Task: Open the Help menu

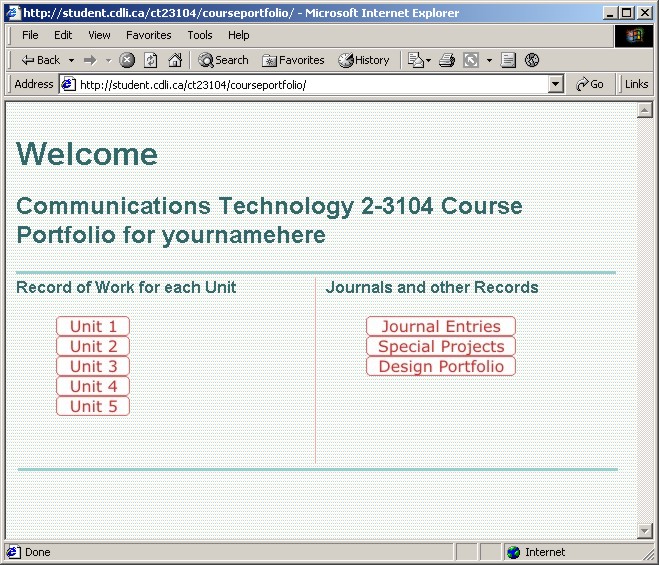Action: click(239, 35)
